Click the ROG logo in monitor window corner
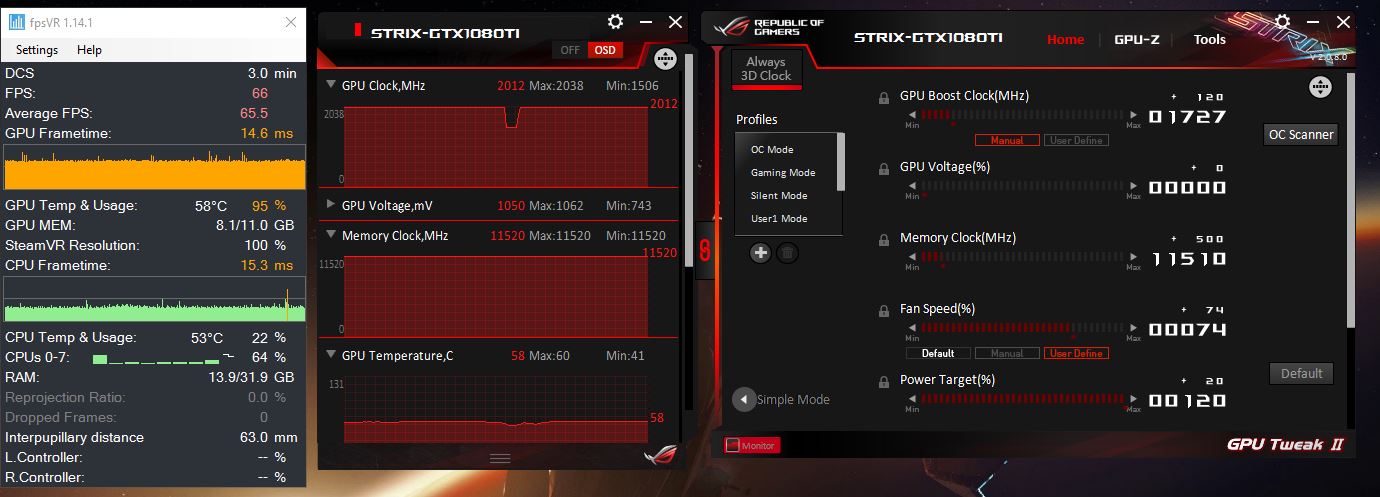1380x497 pixels. click(659, 453)
